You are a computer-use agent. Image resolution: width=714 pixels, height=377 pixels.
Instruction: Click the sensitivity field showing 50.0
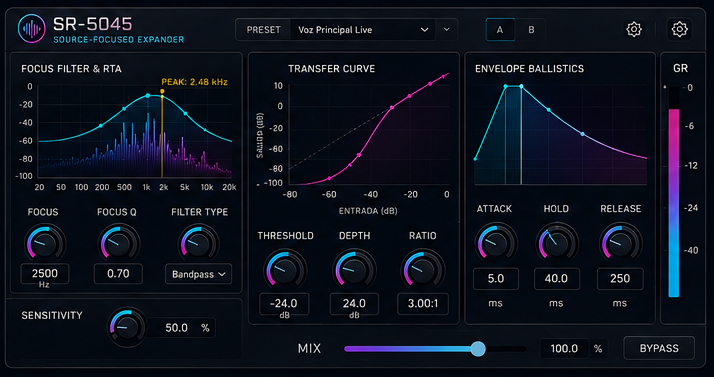(181, 327)
